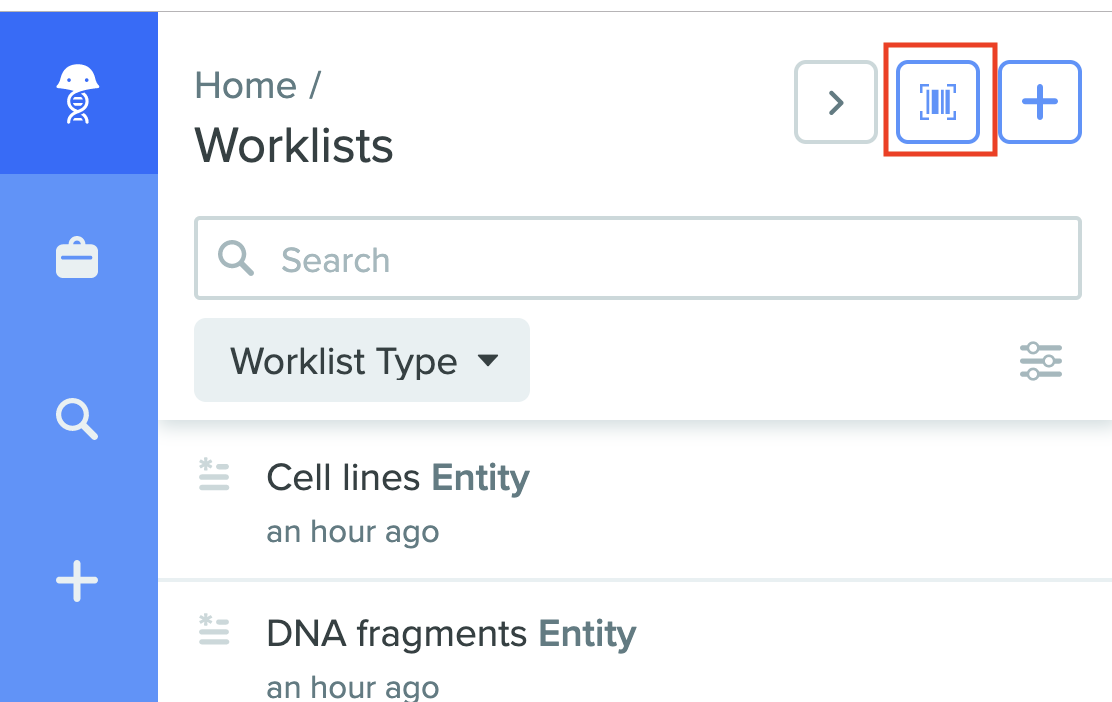Viewport: 1112px width, 702px height.
Task: Open the Worklist Type dropdown
Action: (362, 360)
